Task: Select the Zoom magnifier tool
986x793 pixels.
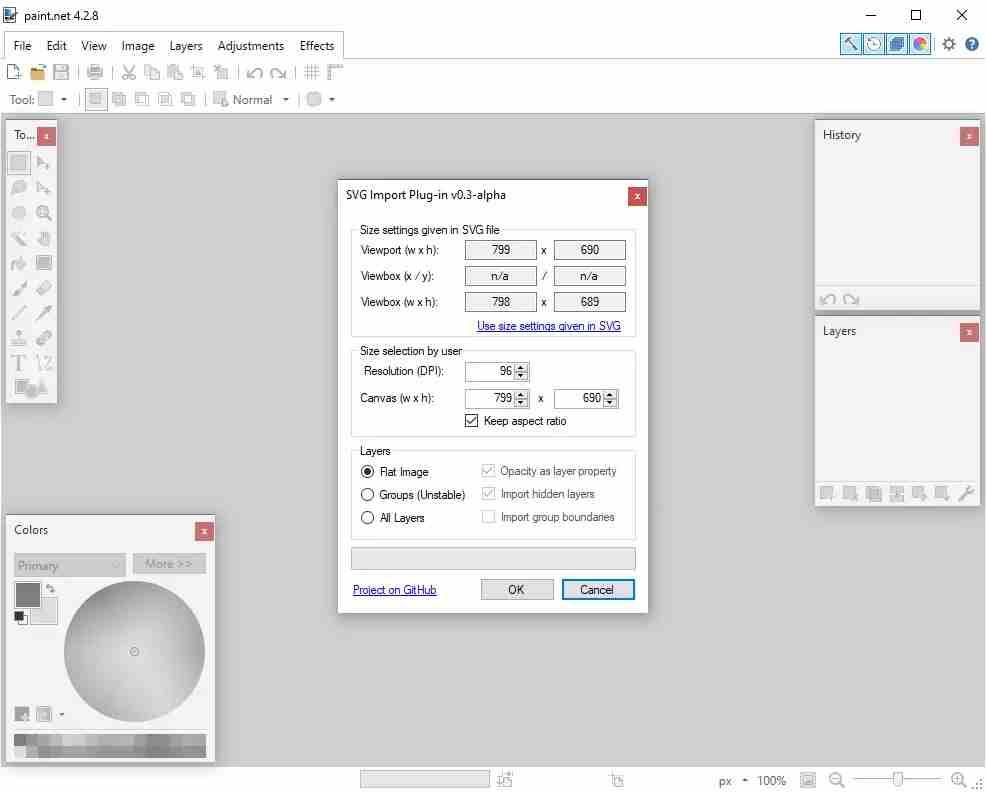Action: tap(43, 213)
